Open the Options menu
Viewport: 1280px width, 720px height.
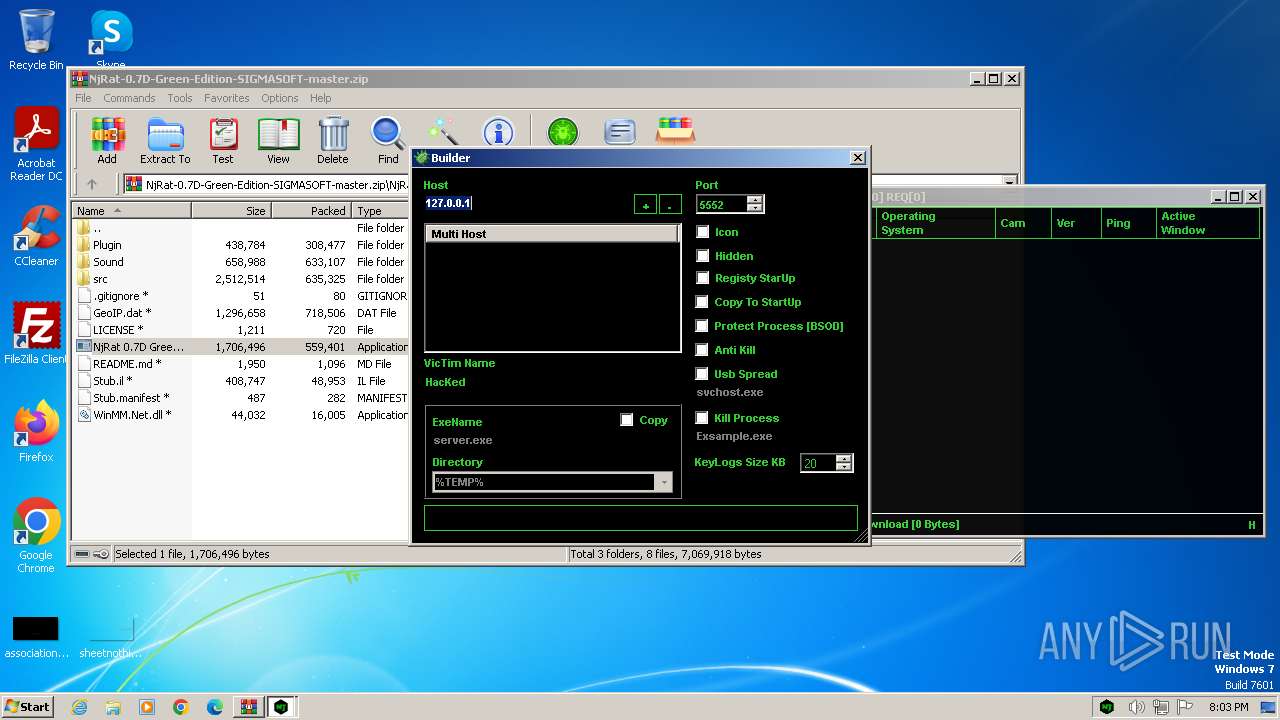(280, 98)
